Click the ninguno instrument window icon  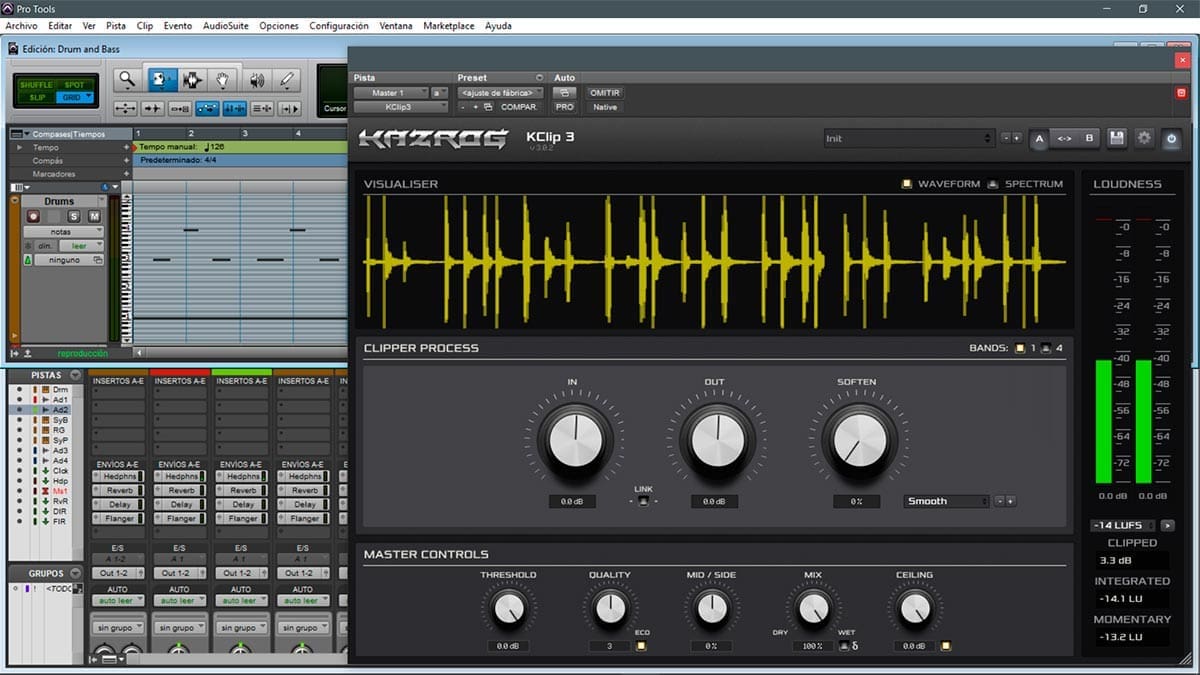click(98, 260)
